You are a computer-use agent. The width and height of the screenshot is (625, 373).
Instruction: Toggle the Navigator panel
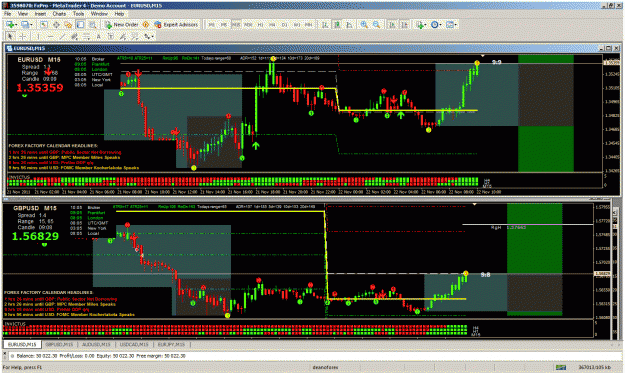tap(68, 24)
